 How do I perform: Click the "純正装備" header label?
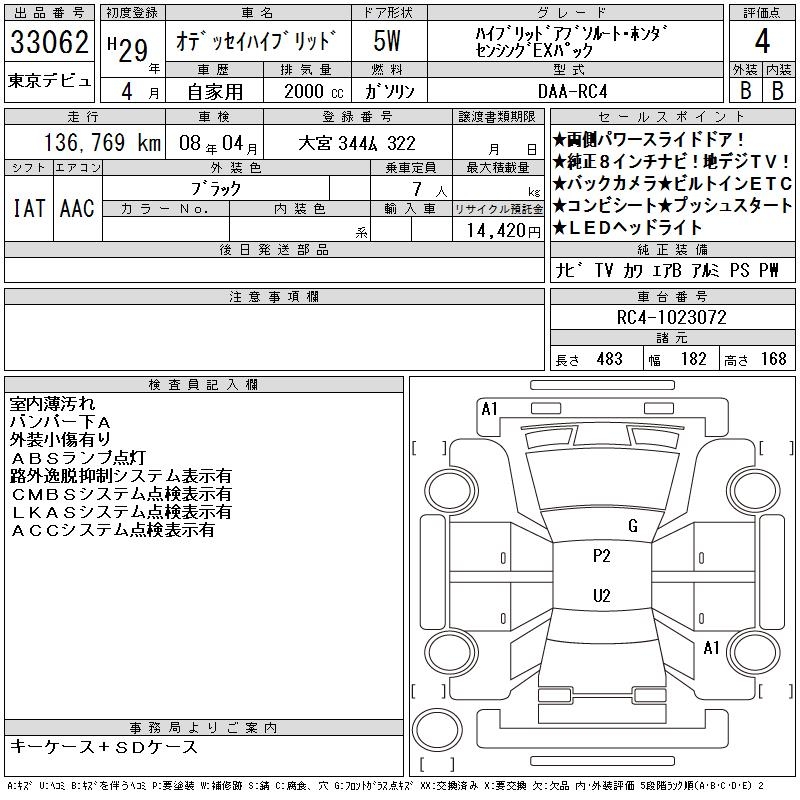[x=672, y=249]
